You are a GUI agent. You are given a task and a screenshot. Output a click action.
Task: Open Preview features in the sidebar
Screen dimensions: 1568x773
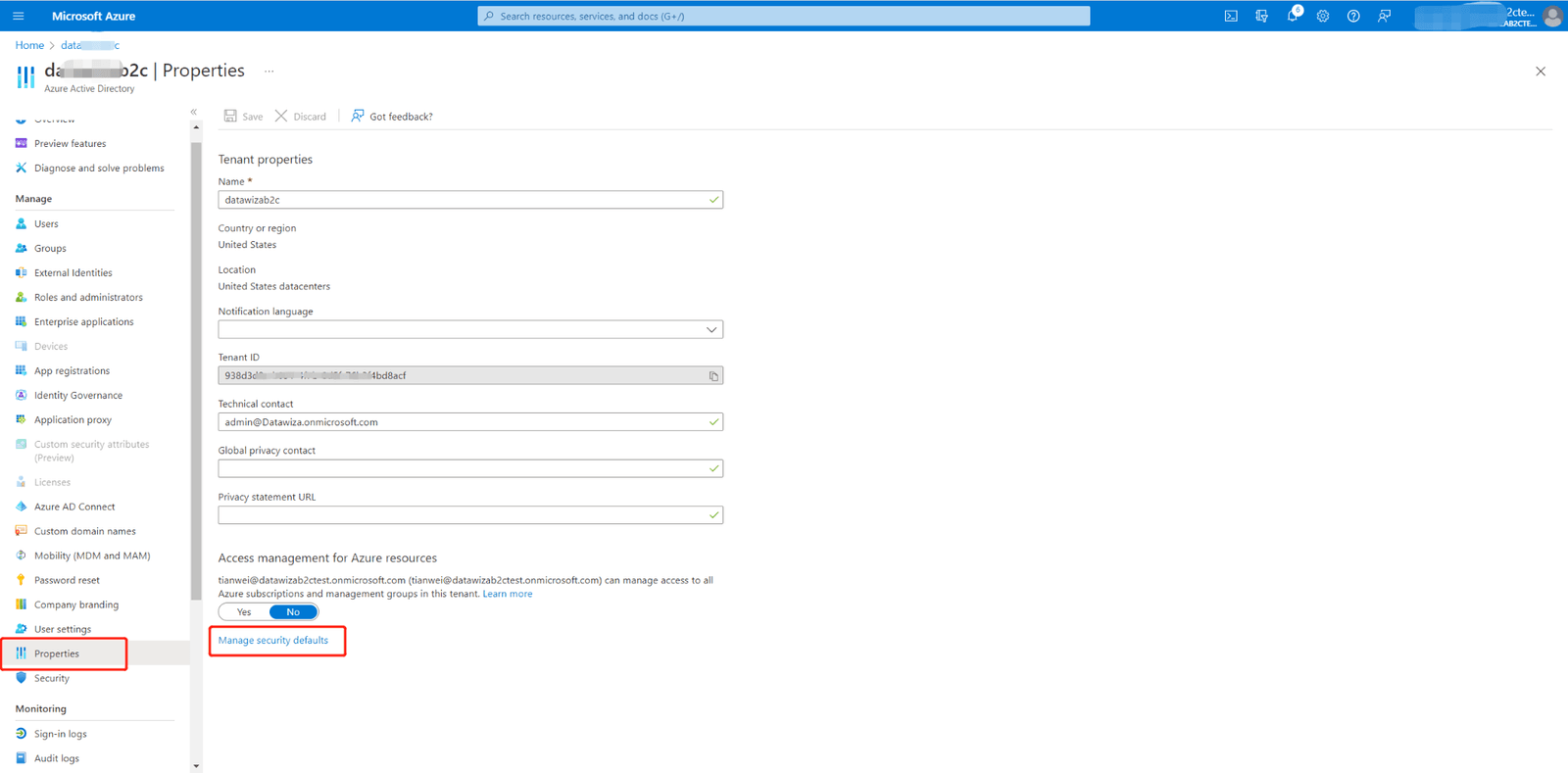click(x=70, y=143)
